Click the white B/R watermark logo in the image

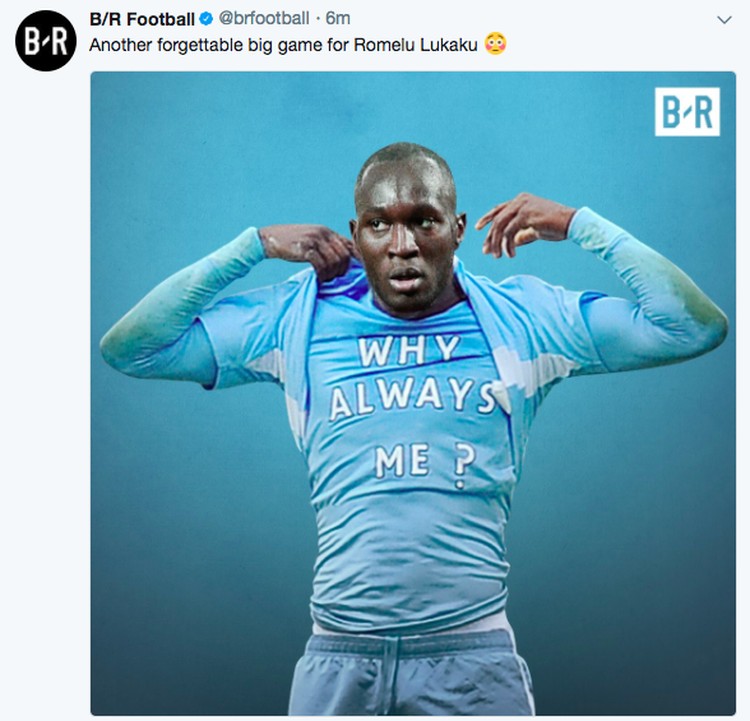687,111
